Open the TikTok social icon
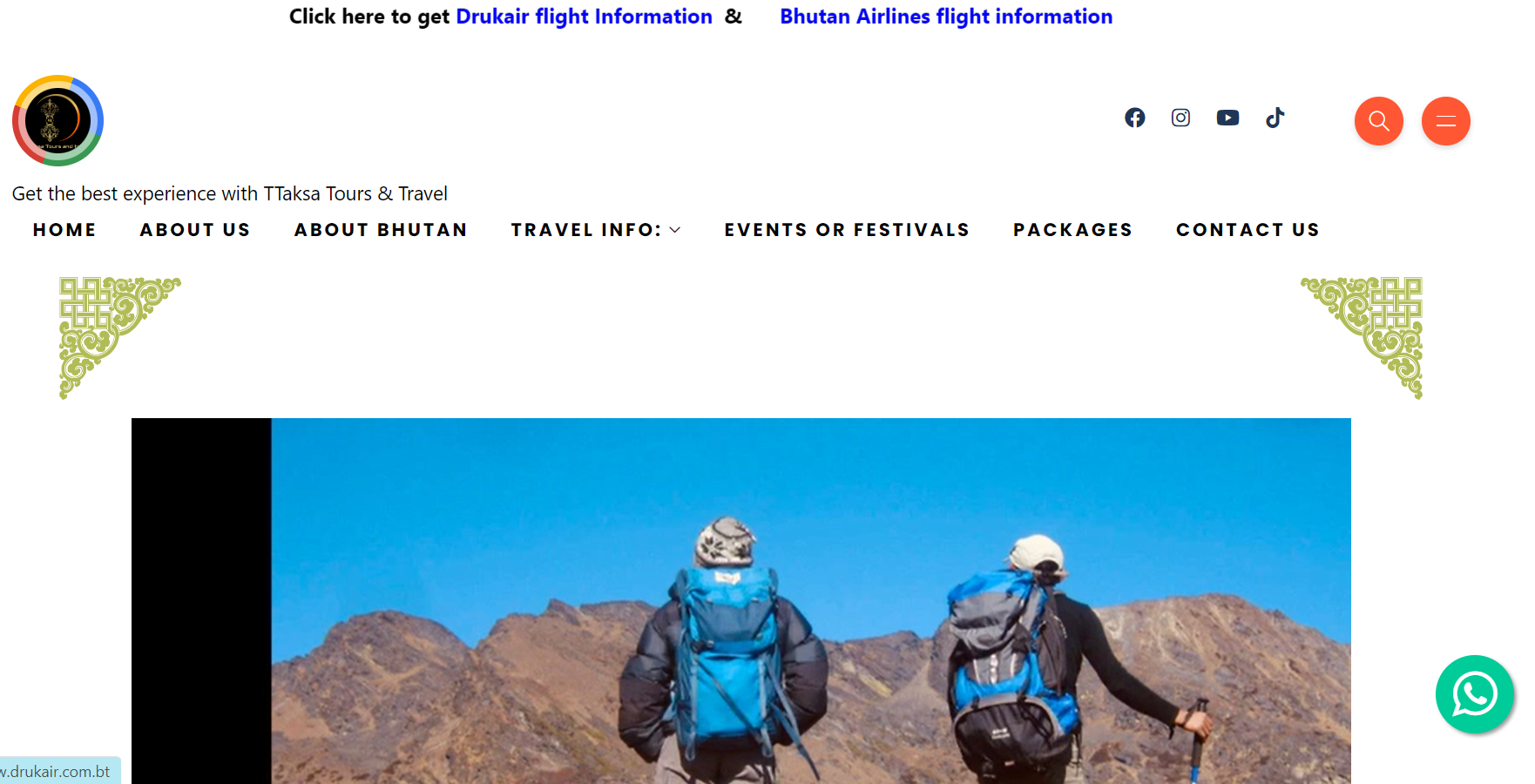 click(1275, 118)
